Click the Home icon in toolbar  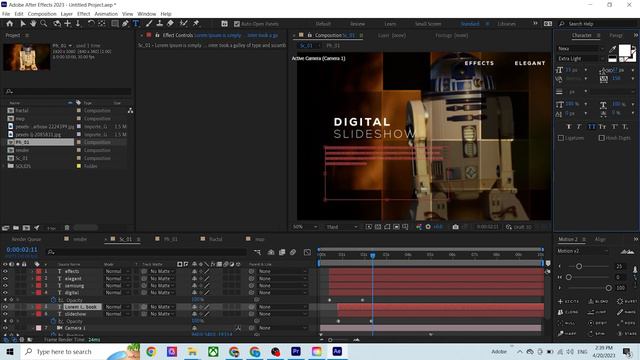coord(9,24)
